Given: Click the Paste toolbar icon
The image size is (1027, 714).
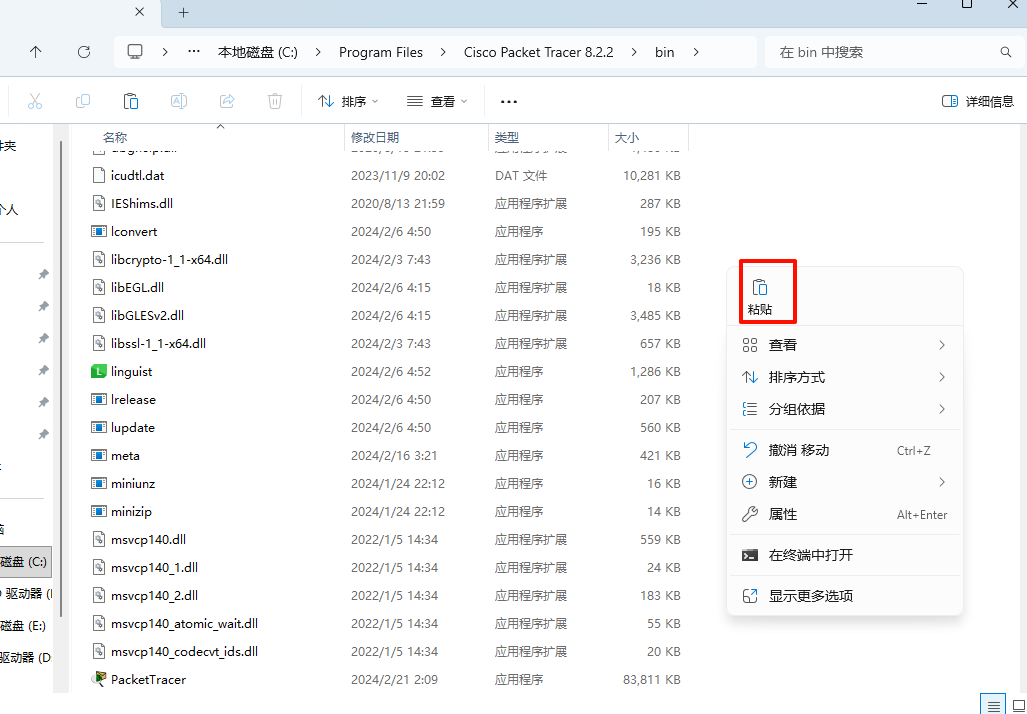Looking at the screenshot, I should [131, 102].
